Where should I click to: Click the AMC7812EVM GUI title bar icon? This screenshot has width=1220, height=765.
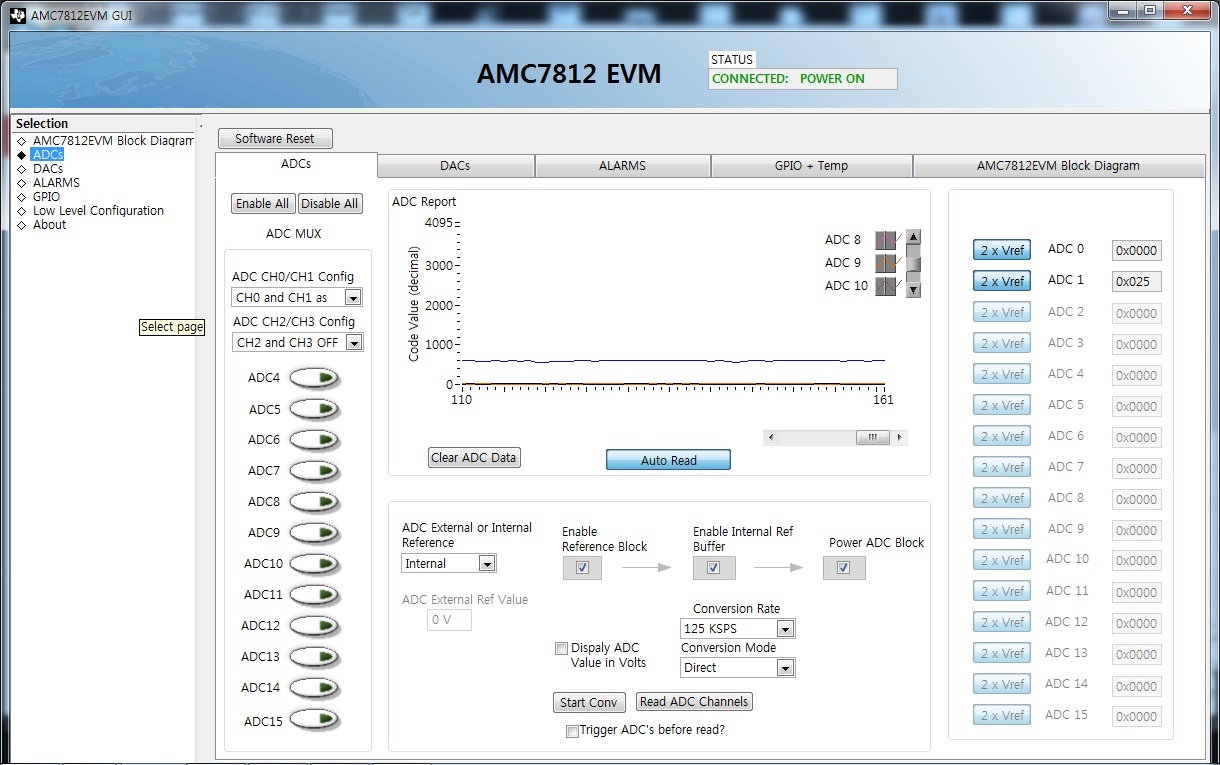point(18,15)
